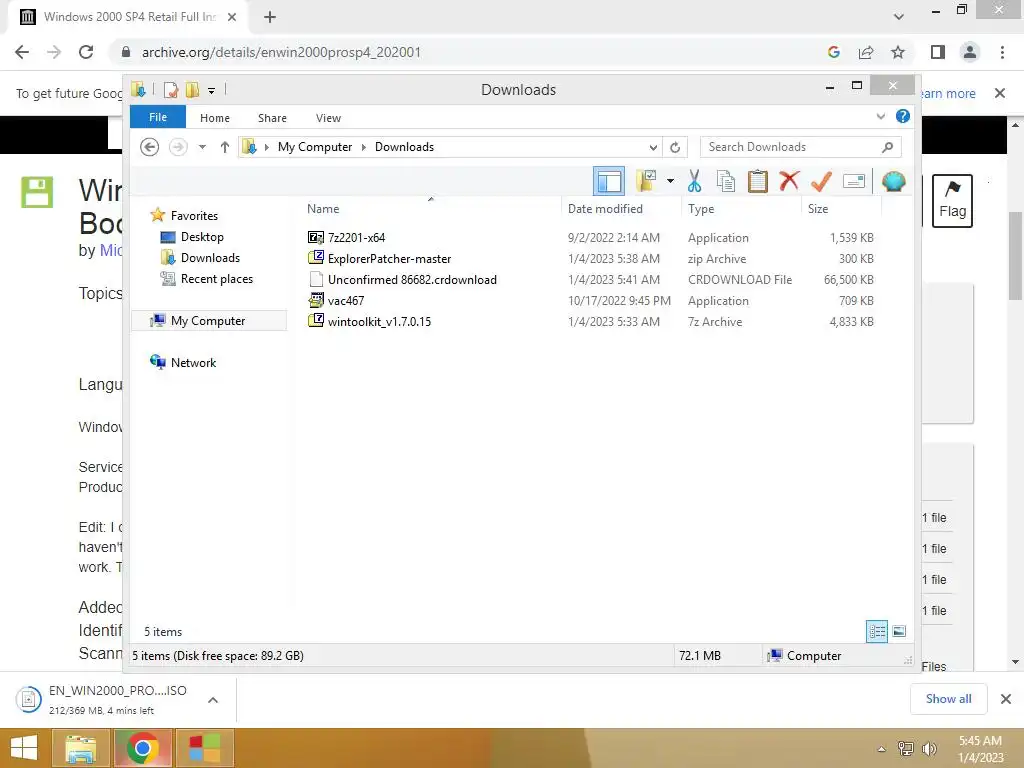This screenshot has height=768, width=1024.
Task: Click the orange checkmark toolbar icon
Action: (x=821, y=181)
